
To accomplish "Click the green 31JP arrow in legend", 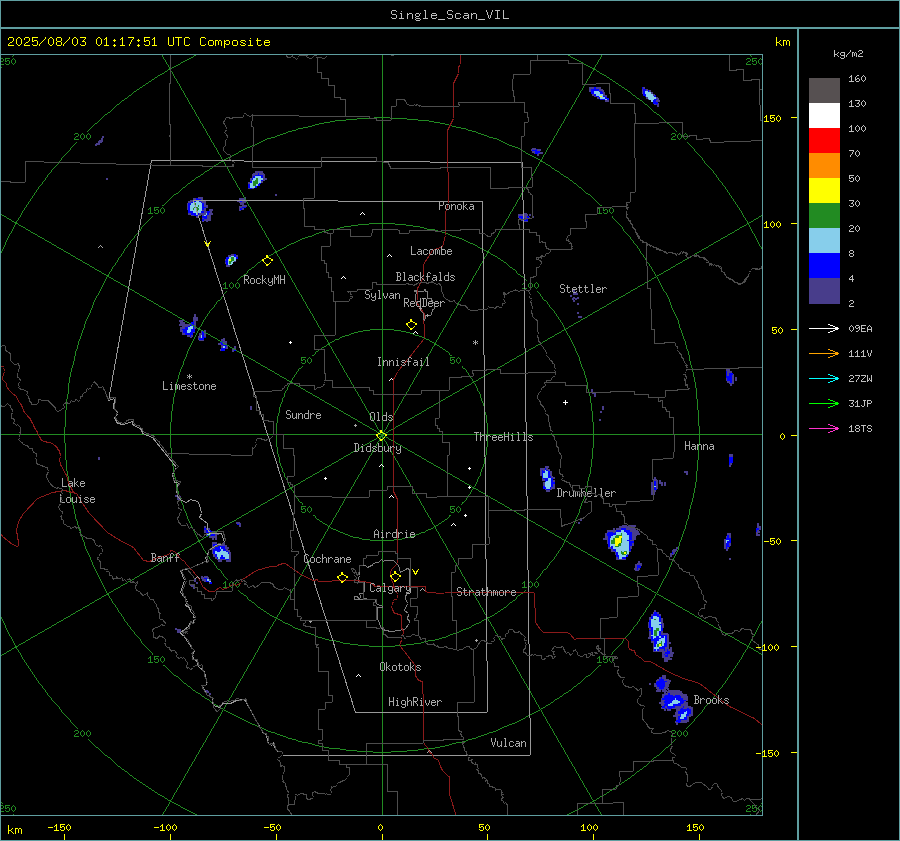I will (824, 404).
